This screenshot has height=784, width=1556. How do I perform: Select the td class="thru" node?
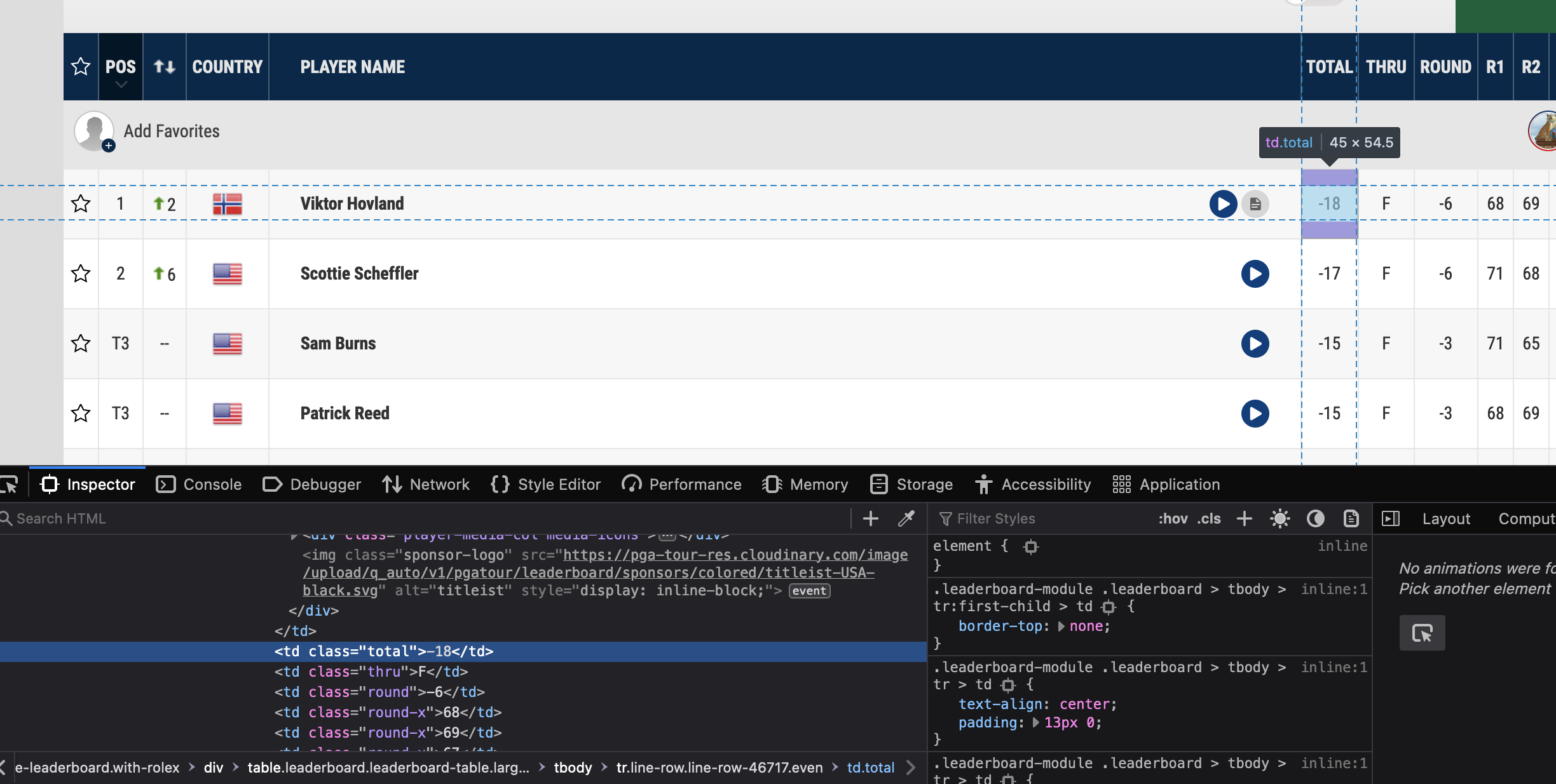pos(371,672)
